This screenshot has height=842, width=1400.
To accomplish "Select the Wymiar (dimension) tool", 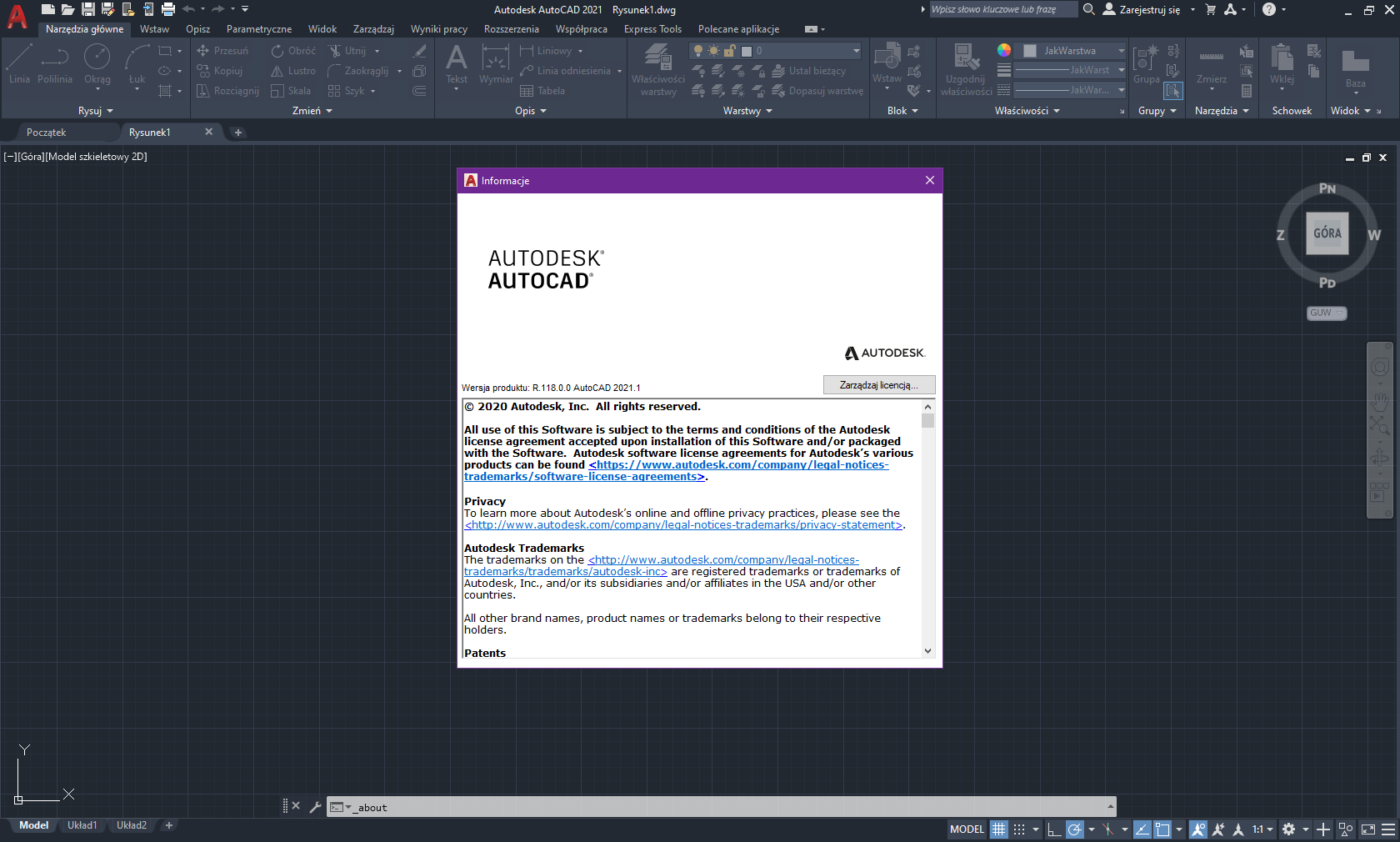I will (496, 64).
